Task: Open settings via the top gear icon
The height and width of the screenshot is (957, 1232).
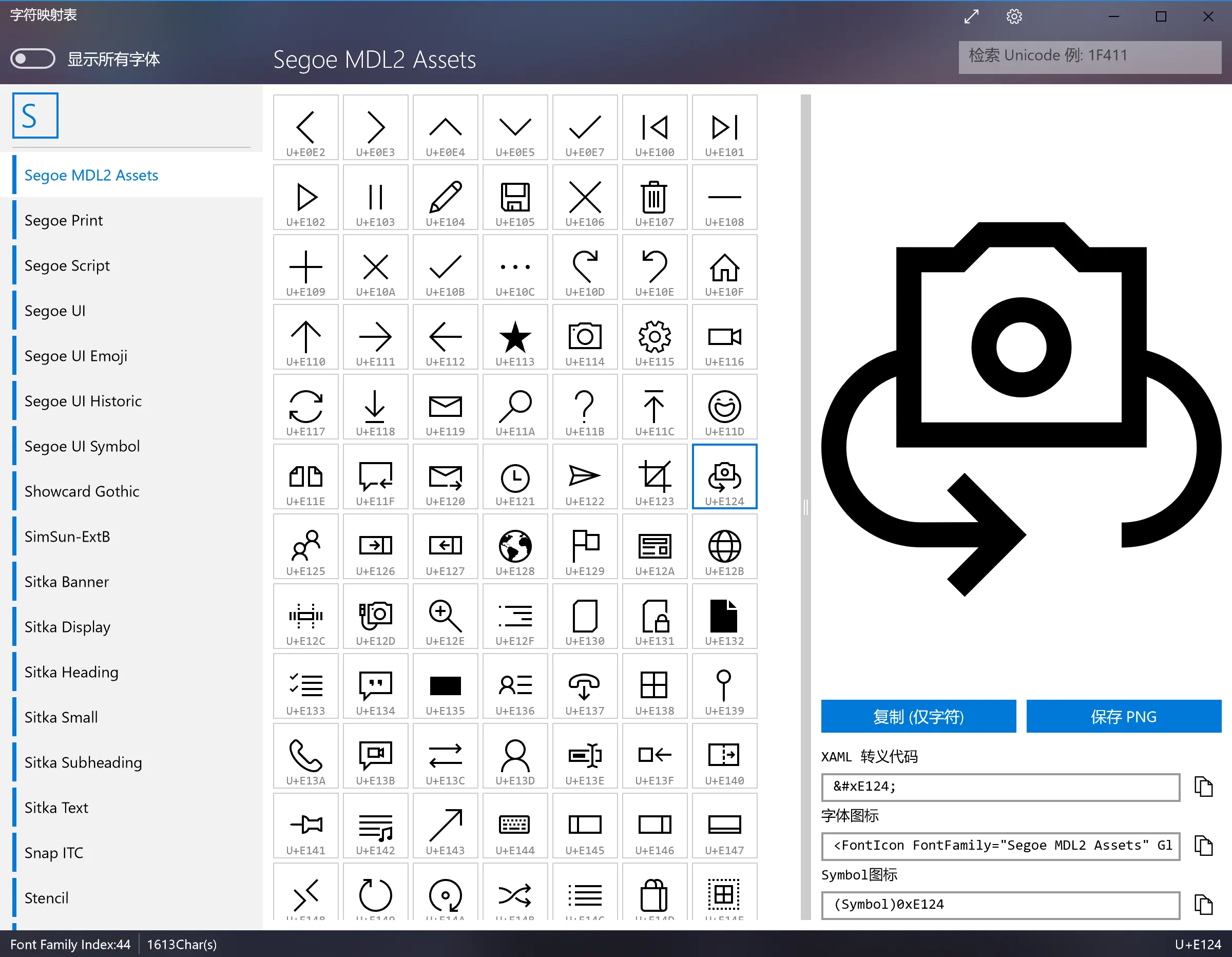Action: click(x=1014, y=16)
